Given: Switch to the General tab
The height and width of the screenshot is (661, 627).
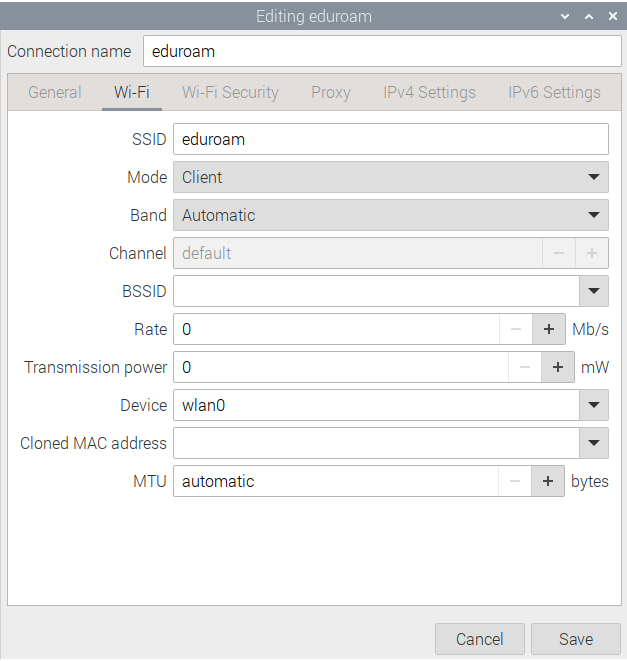Looking at the screenshot, I should click(x=55, y=92).
